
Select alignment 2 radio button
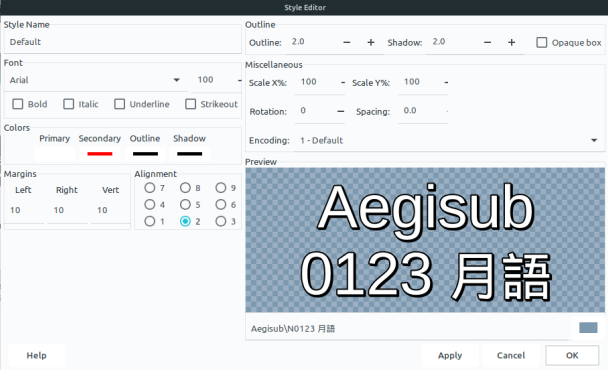tap(185, 221)
